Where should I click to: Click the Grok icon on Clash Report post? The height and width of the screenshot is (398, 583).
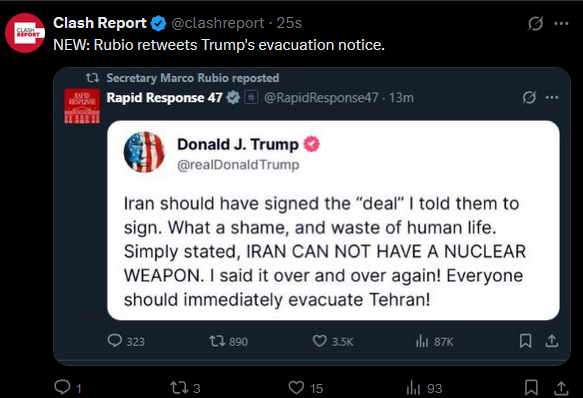coord(535,23)
